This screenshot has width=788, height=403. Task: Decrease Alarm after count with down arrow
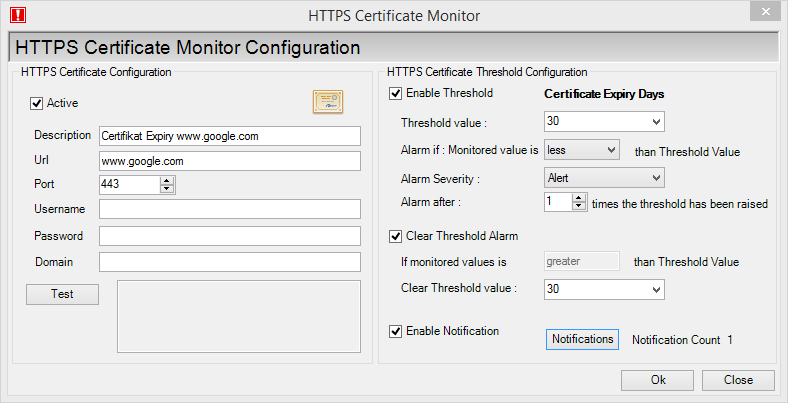point(579,206)
